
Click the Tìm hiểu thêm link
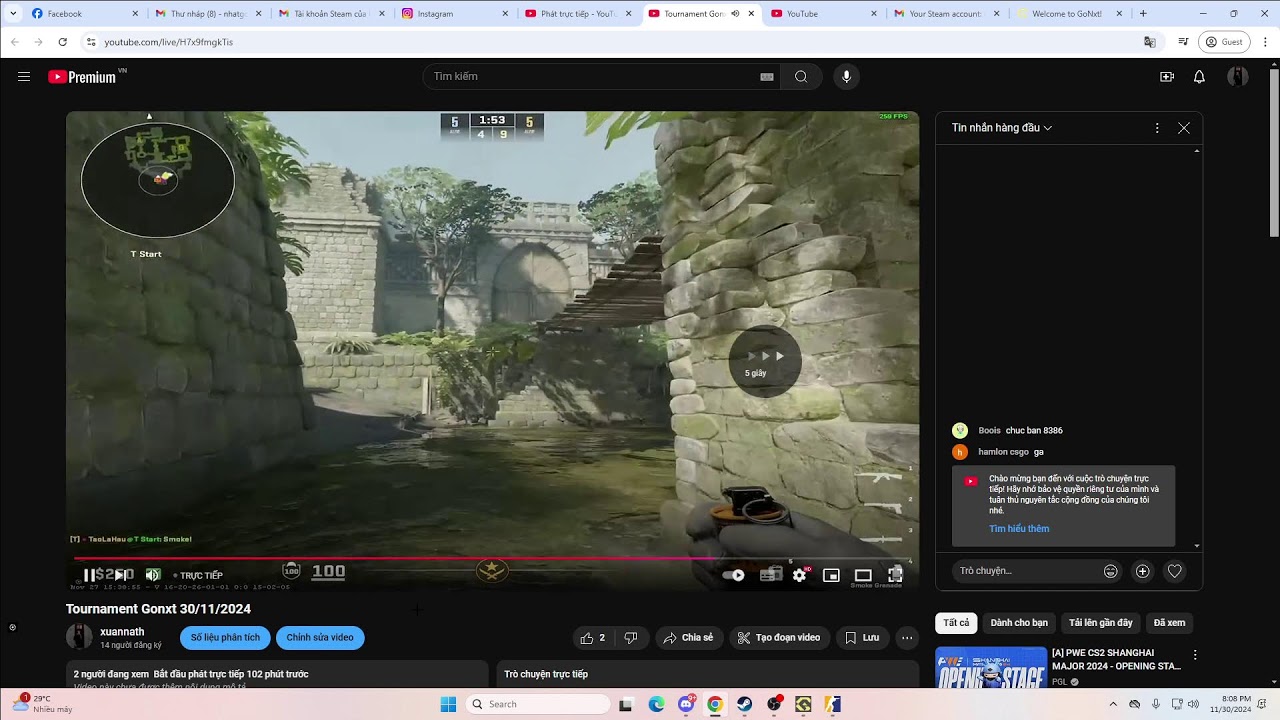[x=1019, y=529]
